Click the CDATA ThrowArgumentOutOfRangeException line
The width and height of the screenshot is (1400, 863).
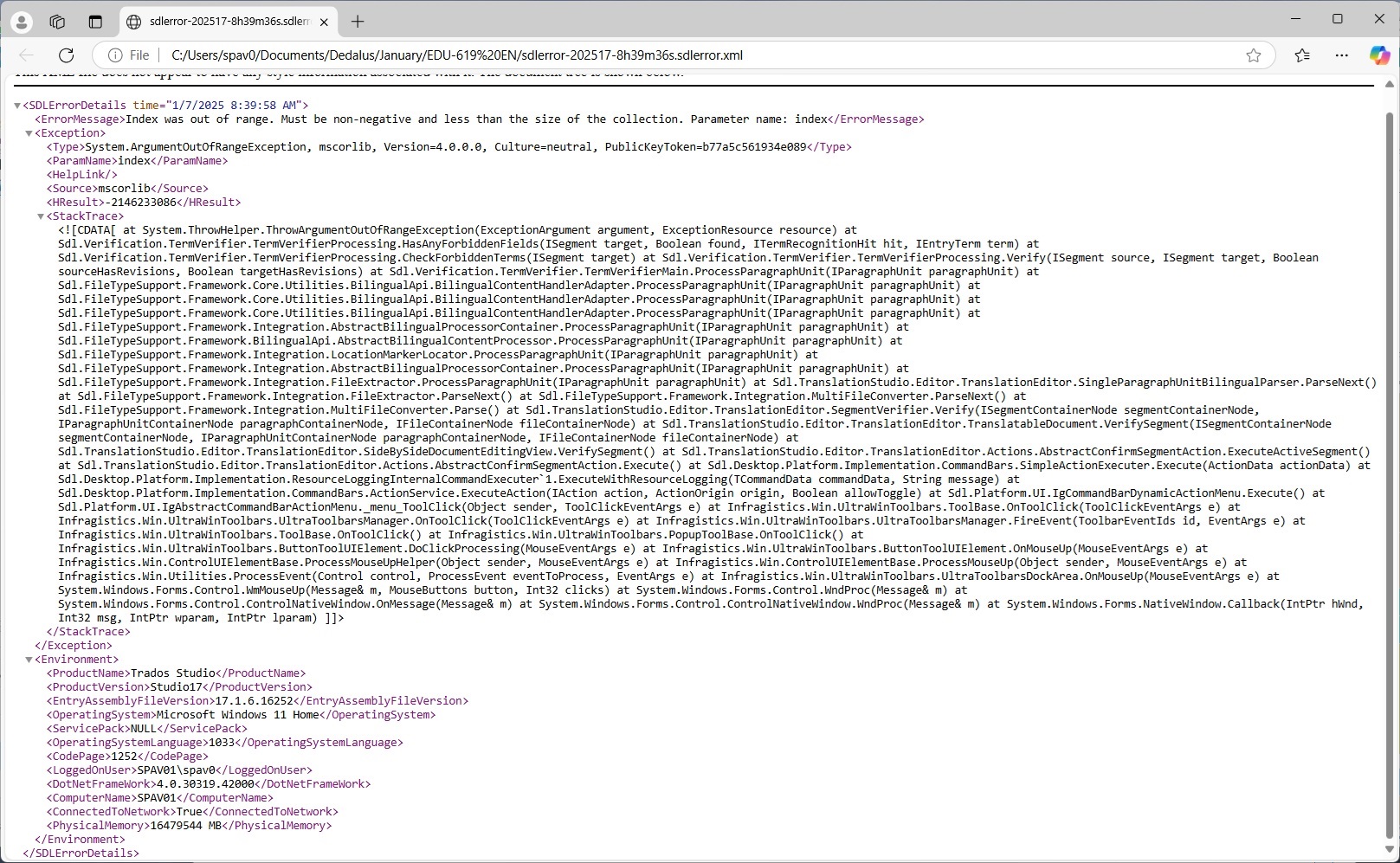click(457, 230)
